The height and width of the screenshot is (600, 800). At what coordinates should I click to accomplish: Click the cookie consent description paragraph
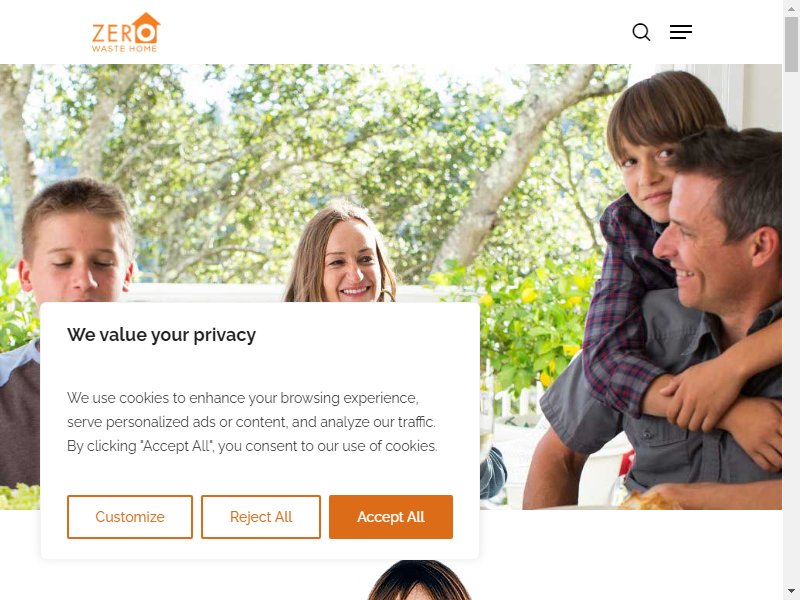point(252,422)
